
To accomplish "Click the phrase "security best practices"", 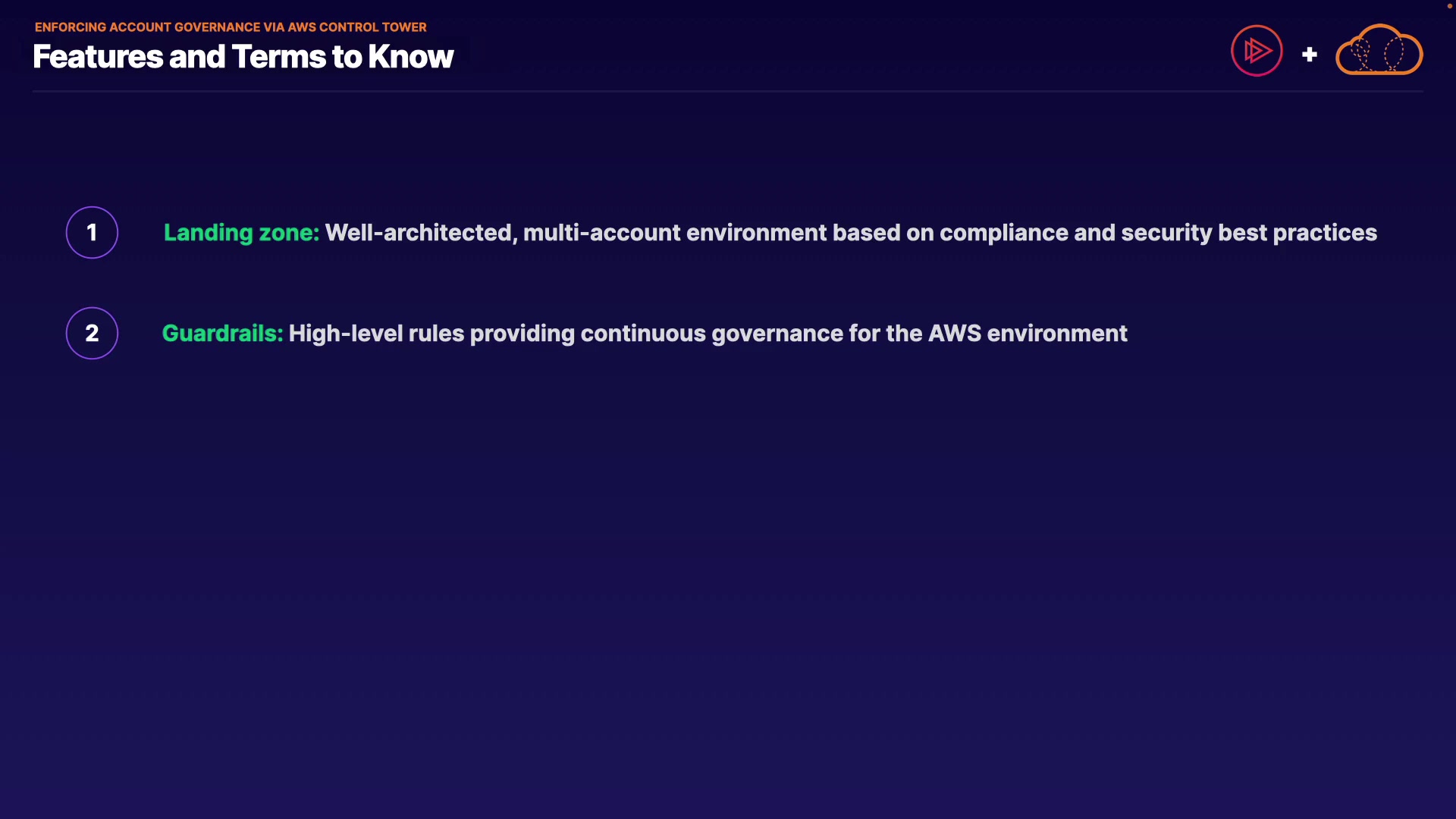I will coord(1248,233).
